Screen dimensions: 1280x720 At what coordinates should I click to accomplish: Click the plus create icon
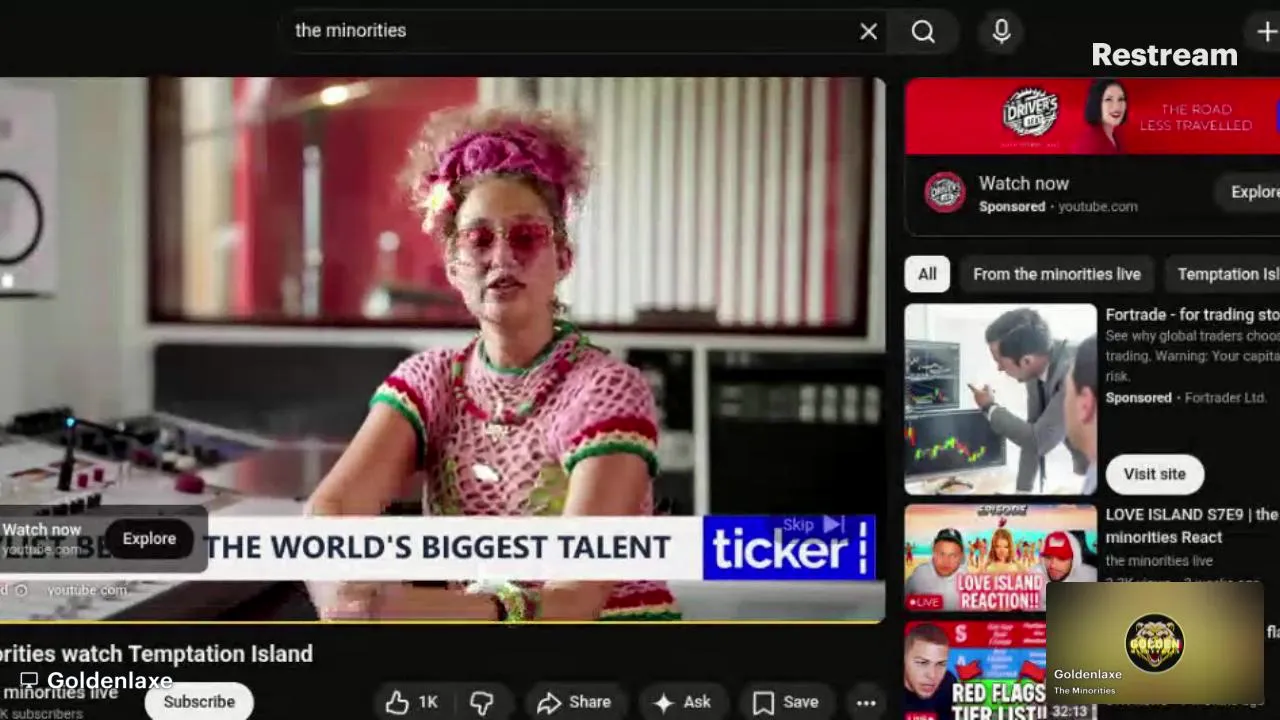[x=1266, y=32]
